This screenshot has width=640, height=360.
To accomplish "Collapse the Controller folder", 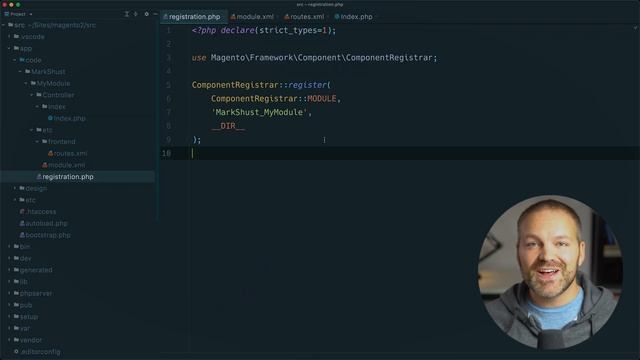I will tap(31, 95).
